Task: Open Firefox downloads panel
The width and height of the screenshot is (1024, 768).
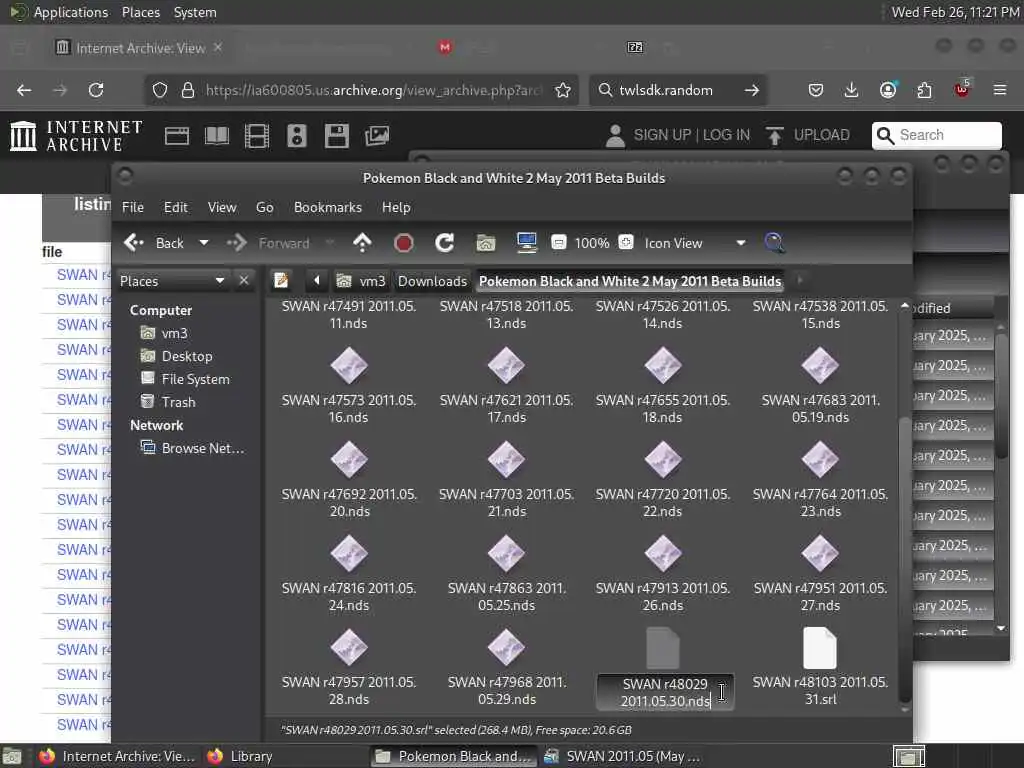Action: 851,90
